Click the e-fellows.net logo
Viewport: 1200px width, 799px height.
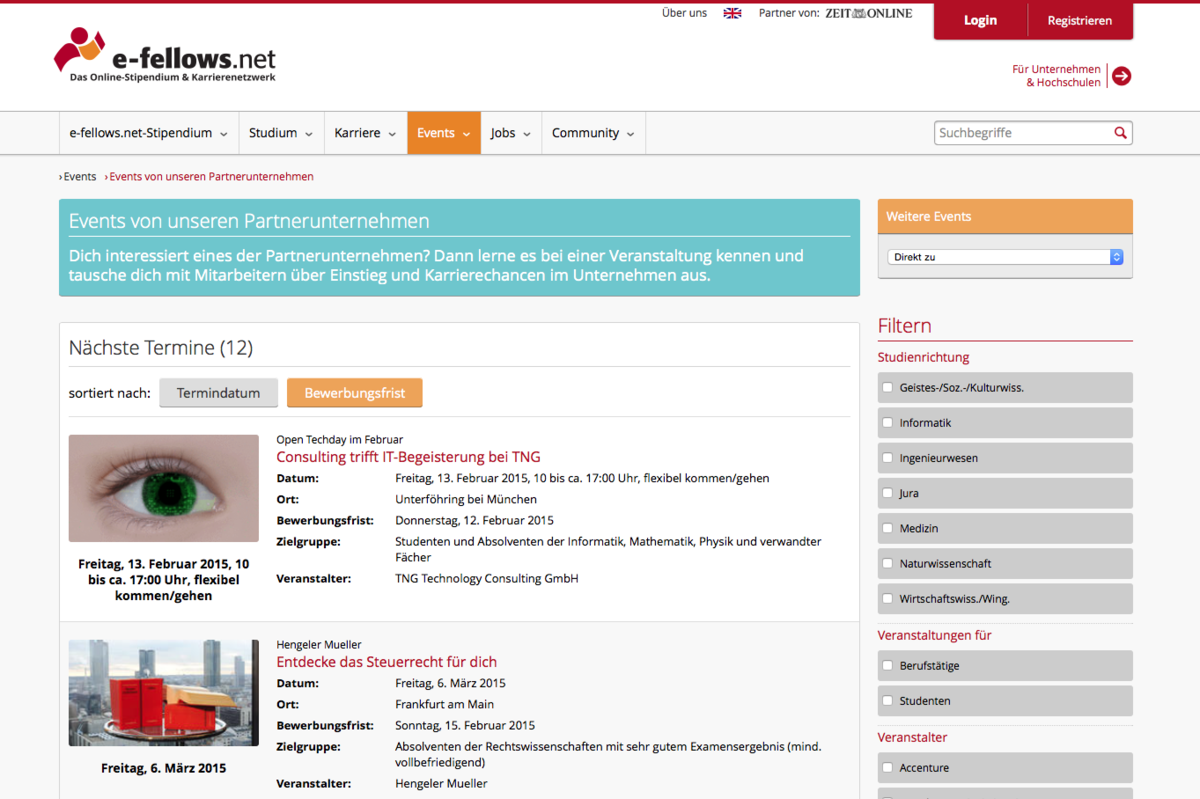click(x=165, y=55)
